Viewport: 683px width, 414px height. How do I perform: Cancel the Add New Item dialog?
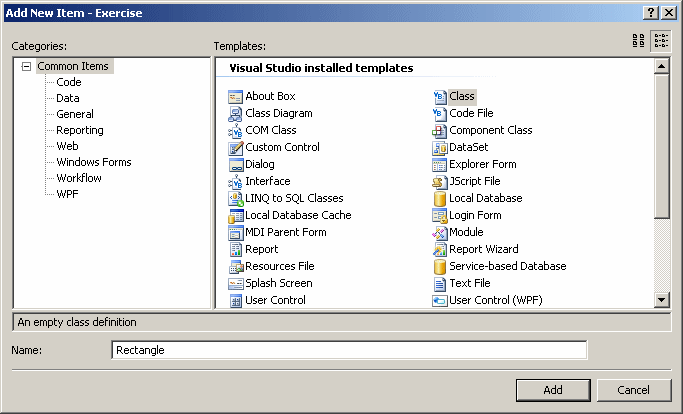pos(634,390)
